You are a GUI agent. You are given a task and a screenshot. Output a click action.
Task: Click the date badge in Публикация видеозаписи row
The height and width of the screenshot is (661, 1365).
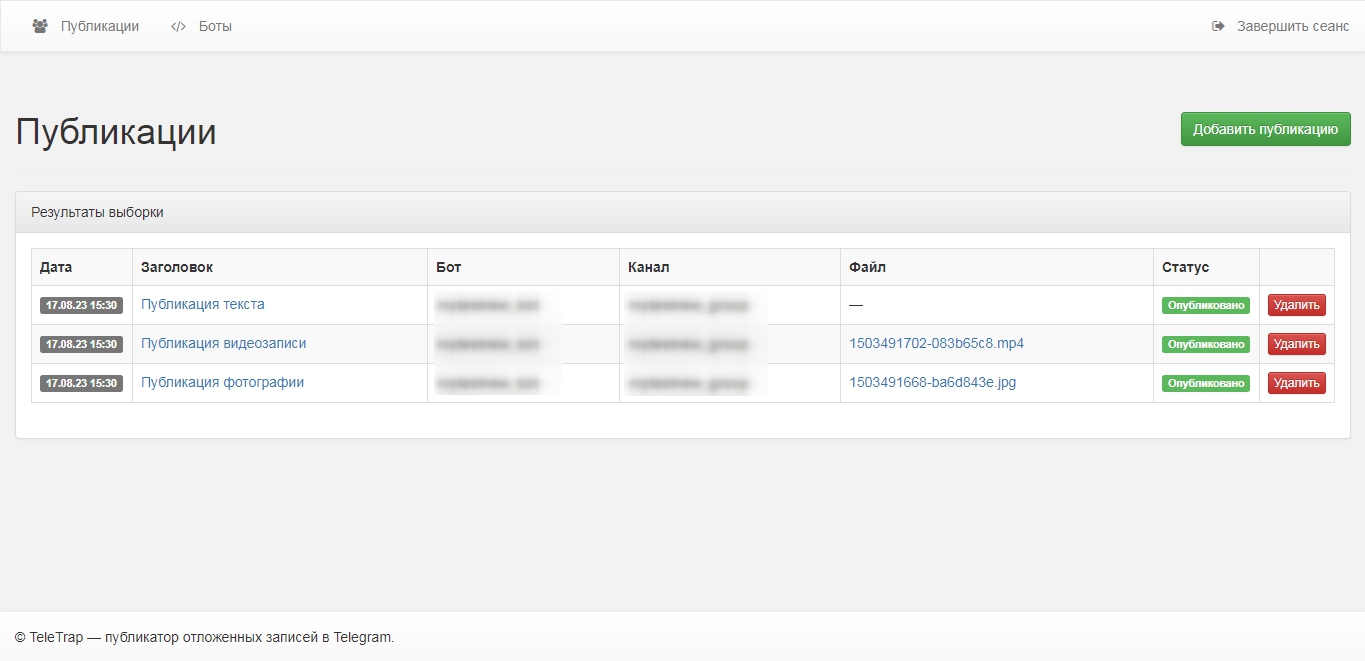coord(81,344)
